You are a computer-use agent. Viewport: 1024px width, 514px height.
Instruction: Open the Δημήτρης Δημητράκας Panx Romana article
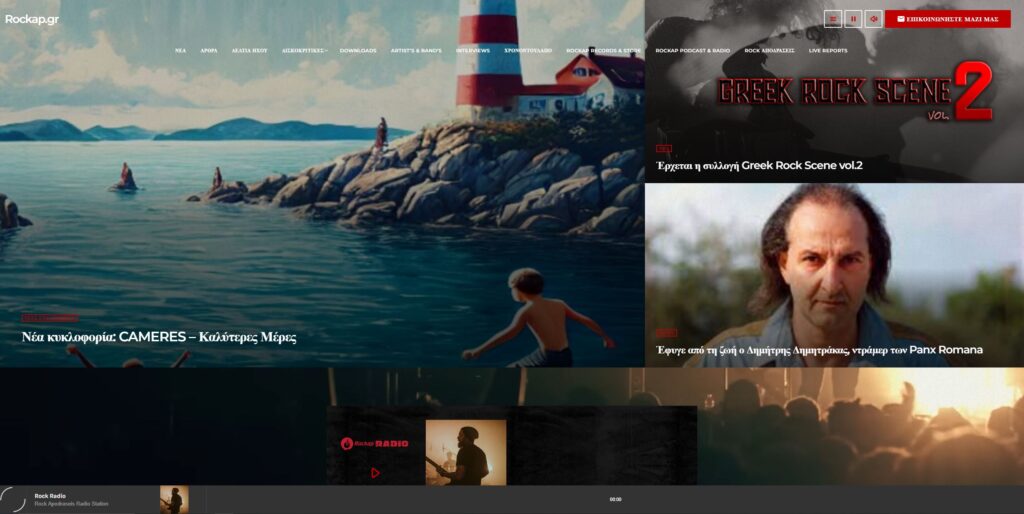819,350
